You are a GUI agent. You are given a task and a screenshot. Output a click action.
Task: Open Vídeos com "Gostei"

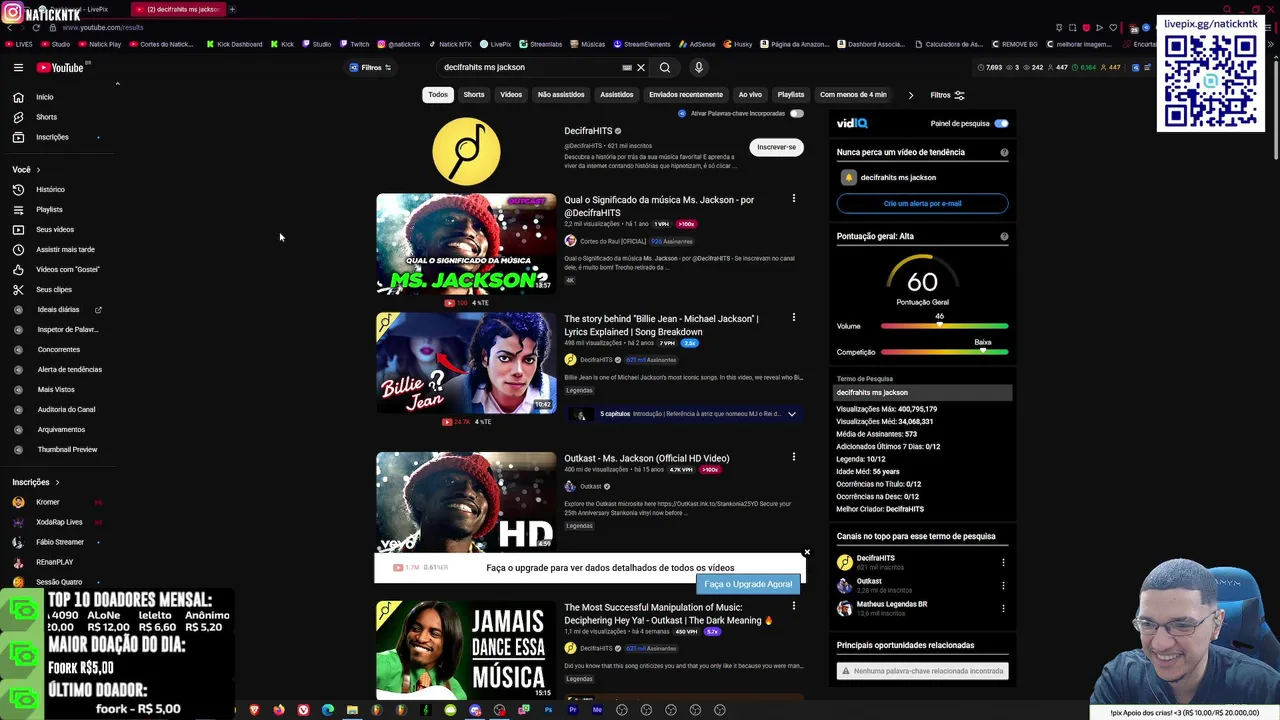coord(67,269)
